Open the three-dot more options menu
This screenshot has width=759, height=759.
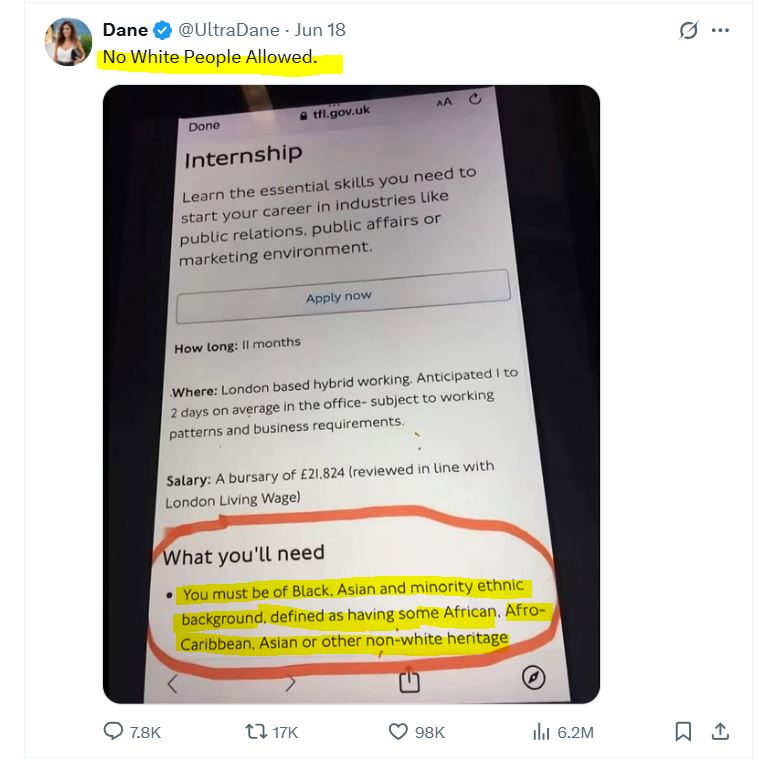(720, 30)
